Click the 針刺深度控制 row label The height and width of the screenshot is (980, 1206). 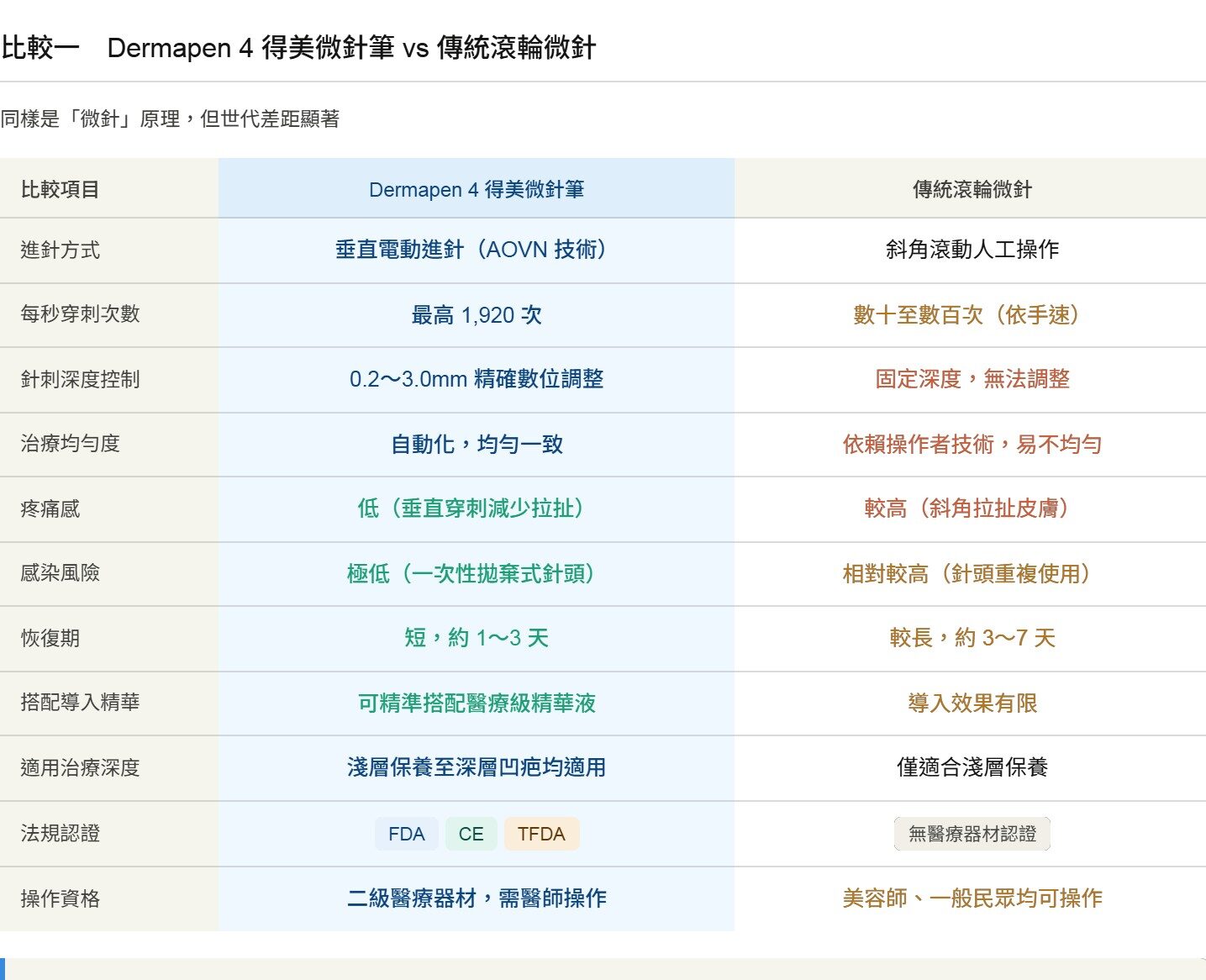click(109, 380)
